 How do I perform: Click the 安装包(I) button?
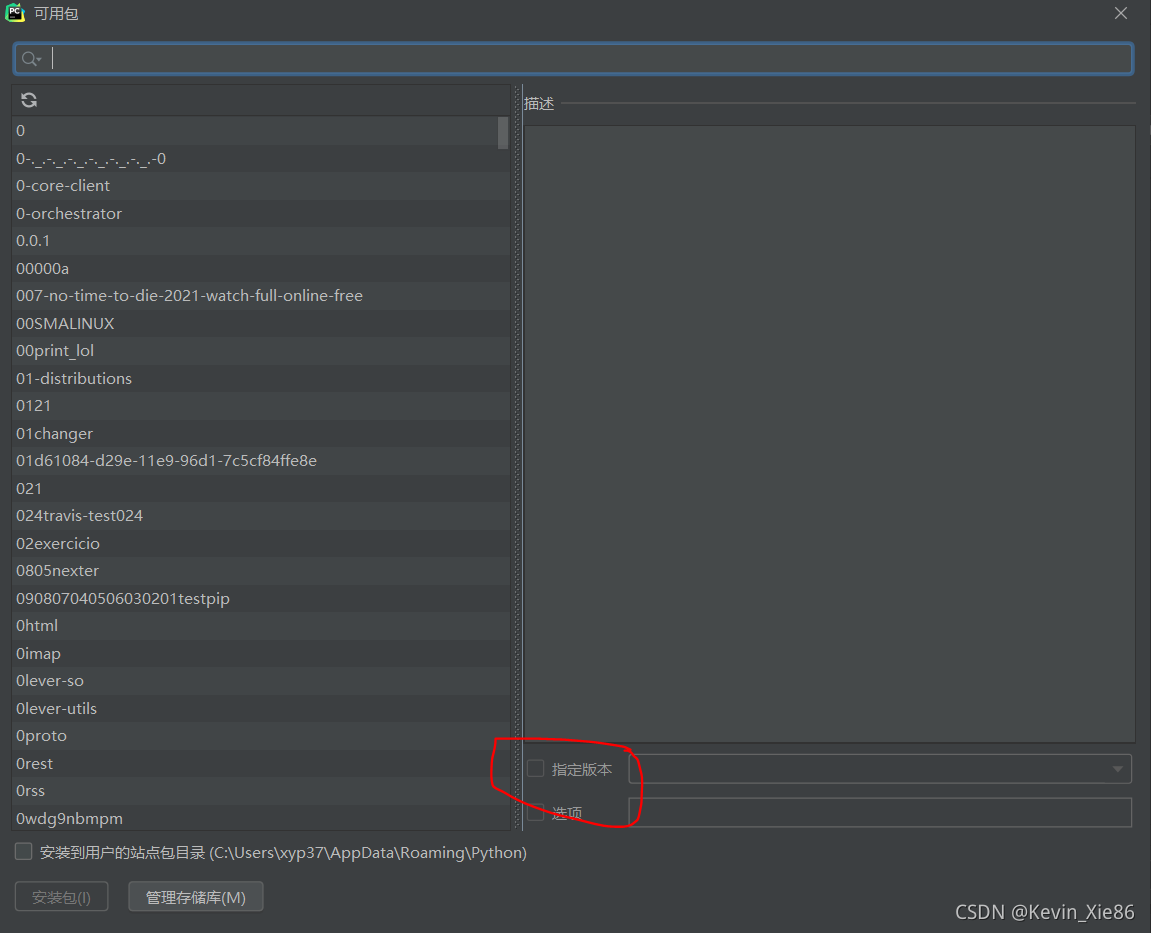(x=61, y=896)
